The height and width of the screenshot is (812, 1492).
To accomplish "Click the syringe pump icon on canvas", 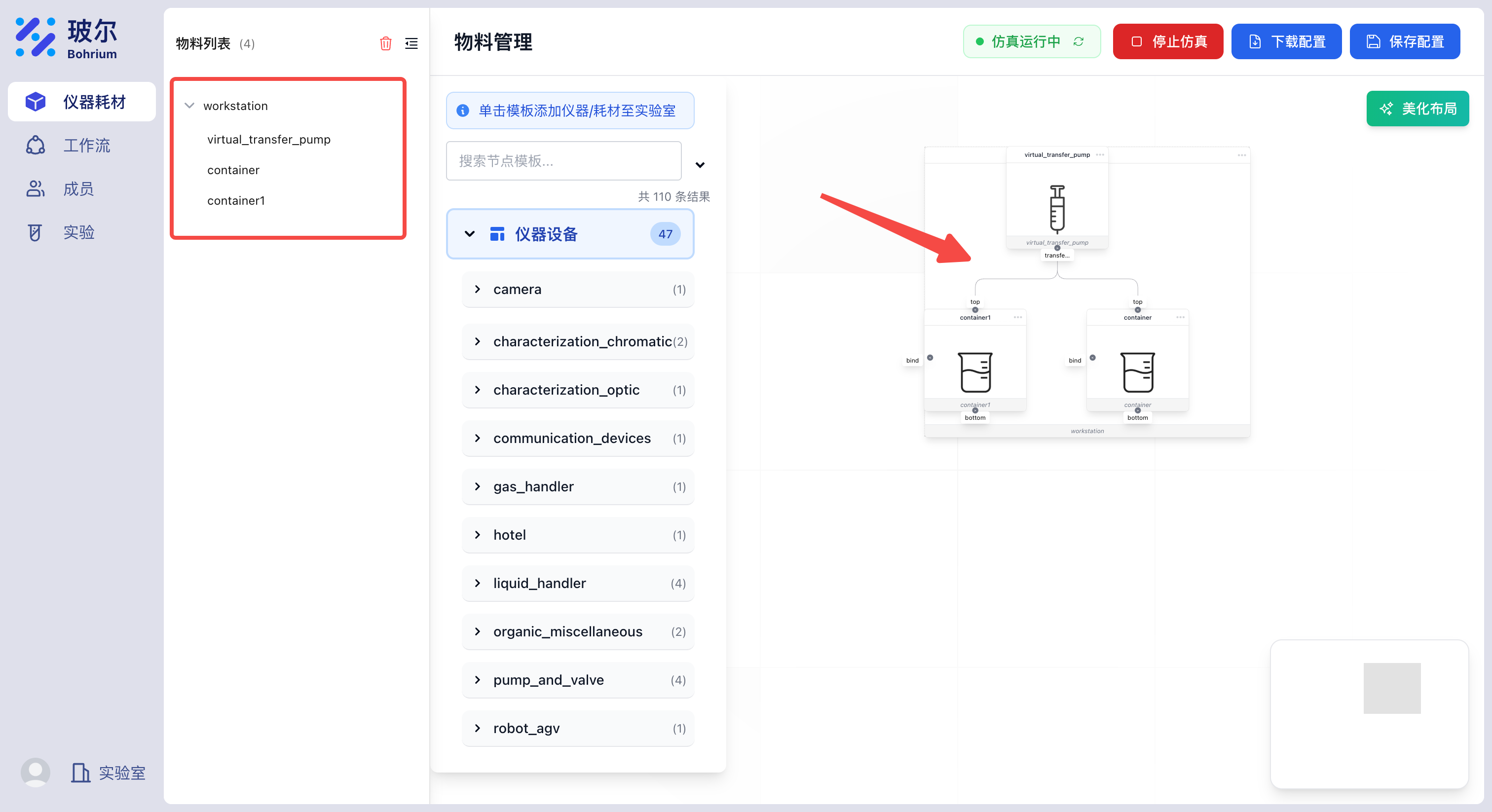I will tap(1057, 209).
